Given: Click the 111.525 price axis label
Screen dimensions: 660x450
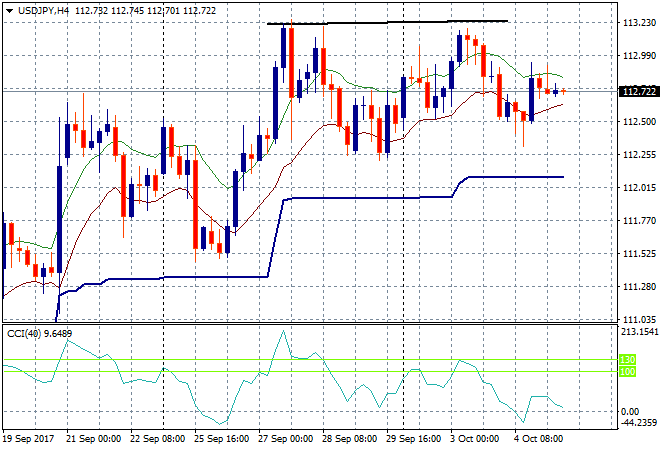Looking at the screenshot, I should click(x=639, y=254).
